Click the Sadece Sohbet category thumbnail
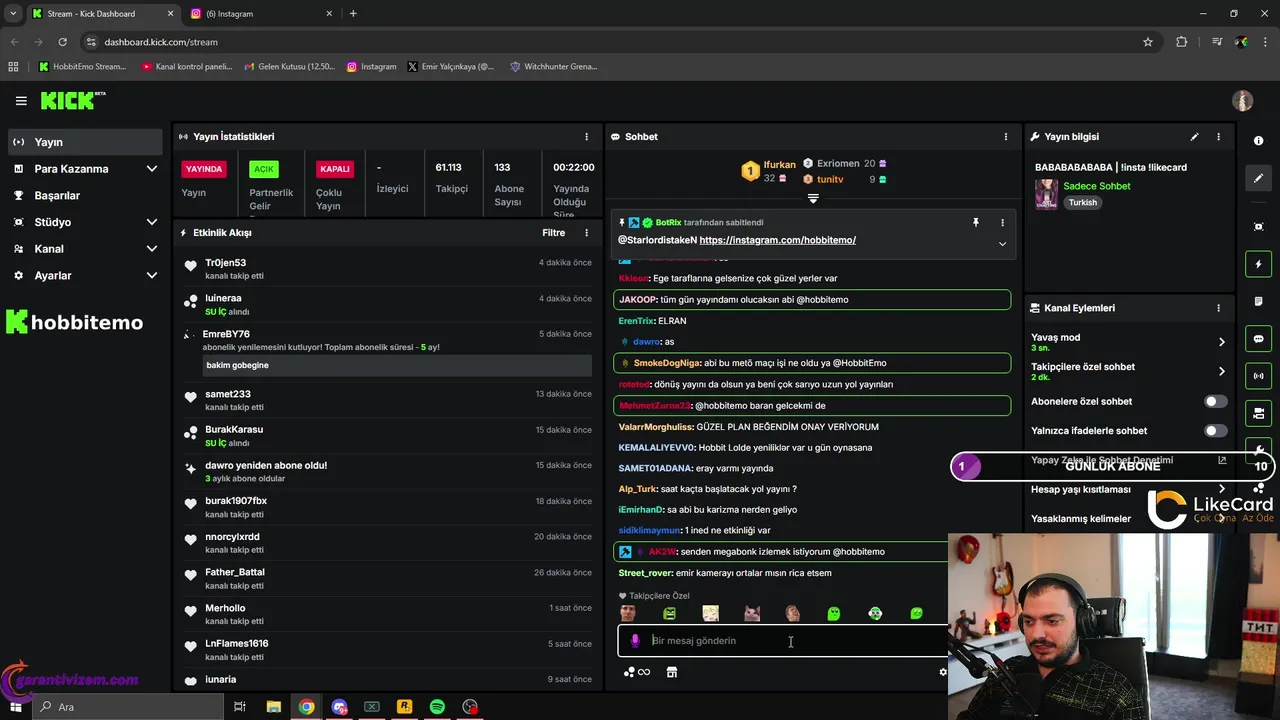1280x720 pixels. tap(1046, 194)
